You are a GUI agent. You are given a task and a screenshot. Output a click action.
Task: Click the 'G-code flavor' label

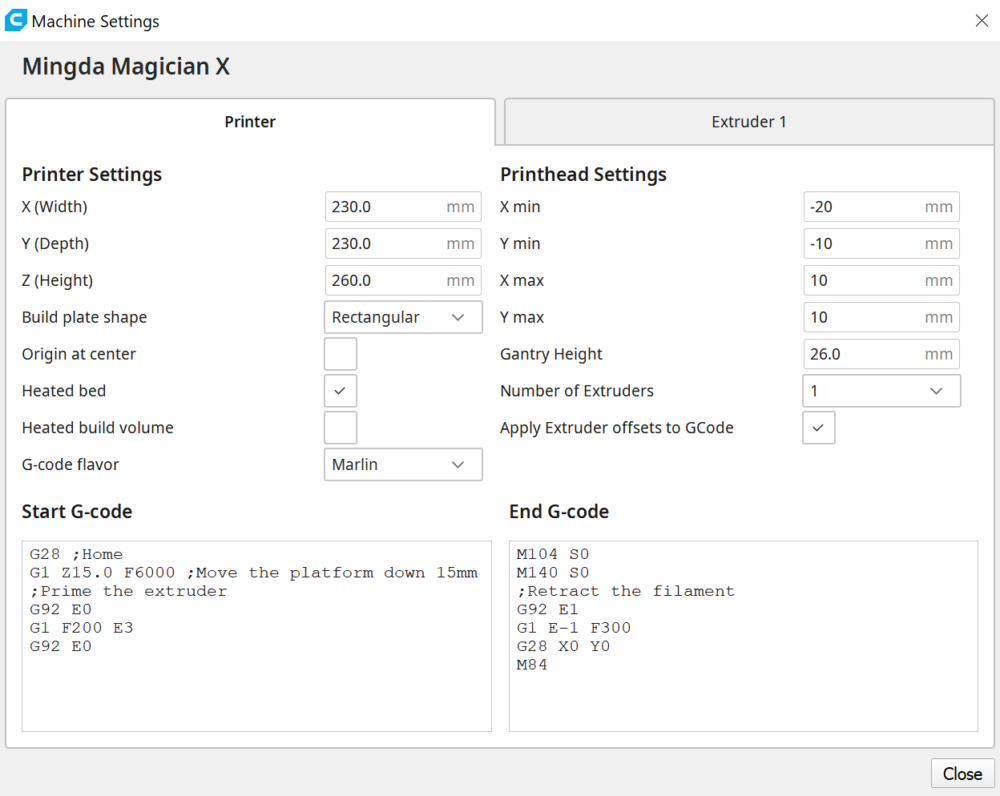70,465
